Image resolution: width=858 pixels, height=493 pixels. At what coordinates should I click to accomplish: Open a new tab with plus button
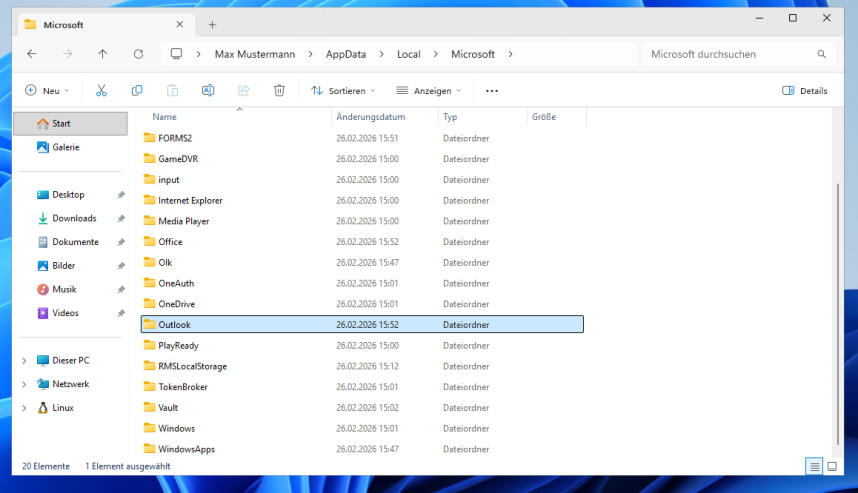click(x=212, y=24)
